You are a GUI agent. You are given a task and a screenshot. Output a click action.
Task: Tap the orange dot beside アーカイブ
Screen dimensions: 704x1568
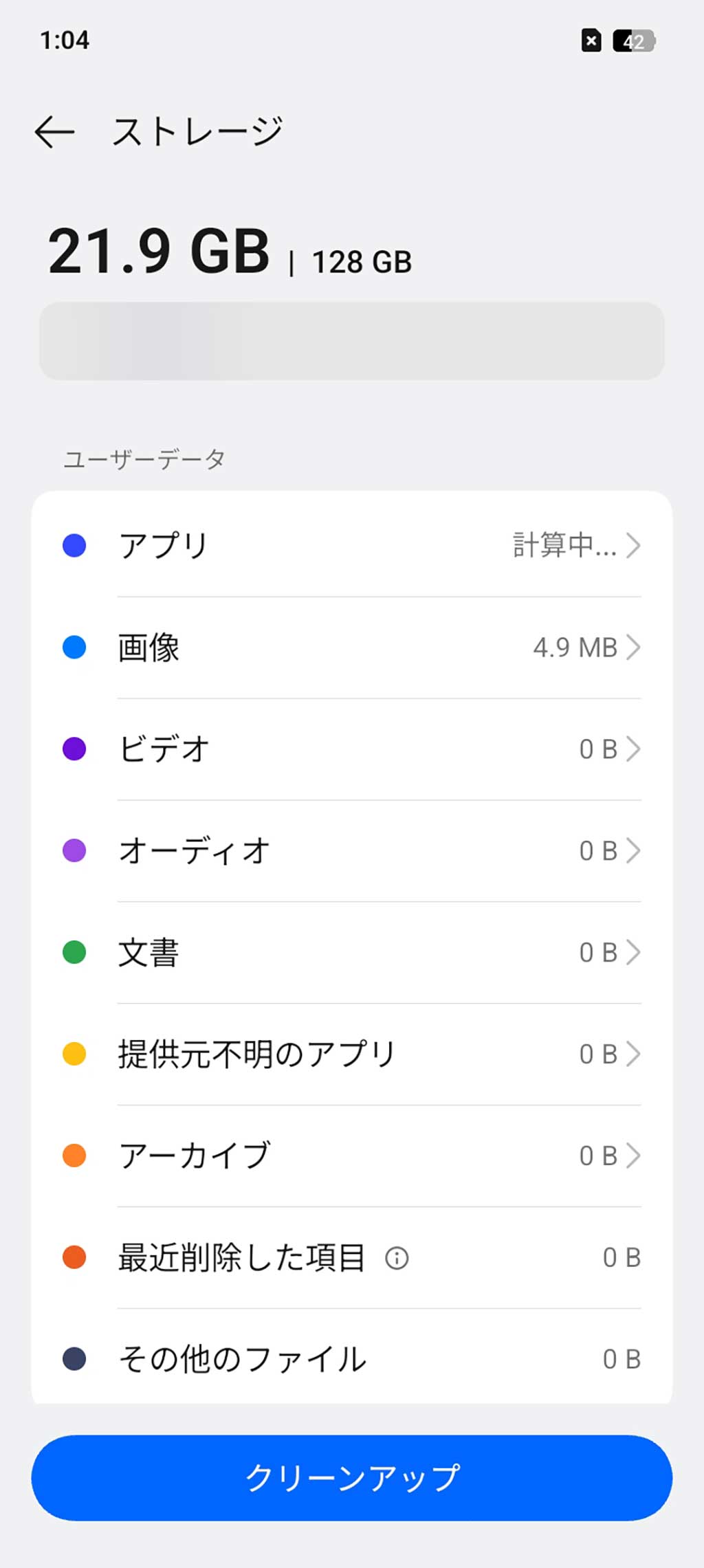pos(74,1156)
